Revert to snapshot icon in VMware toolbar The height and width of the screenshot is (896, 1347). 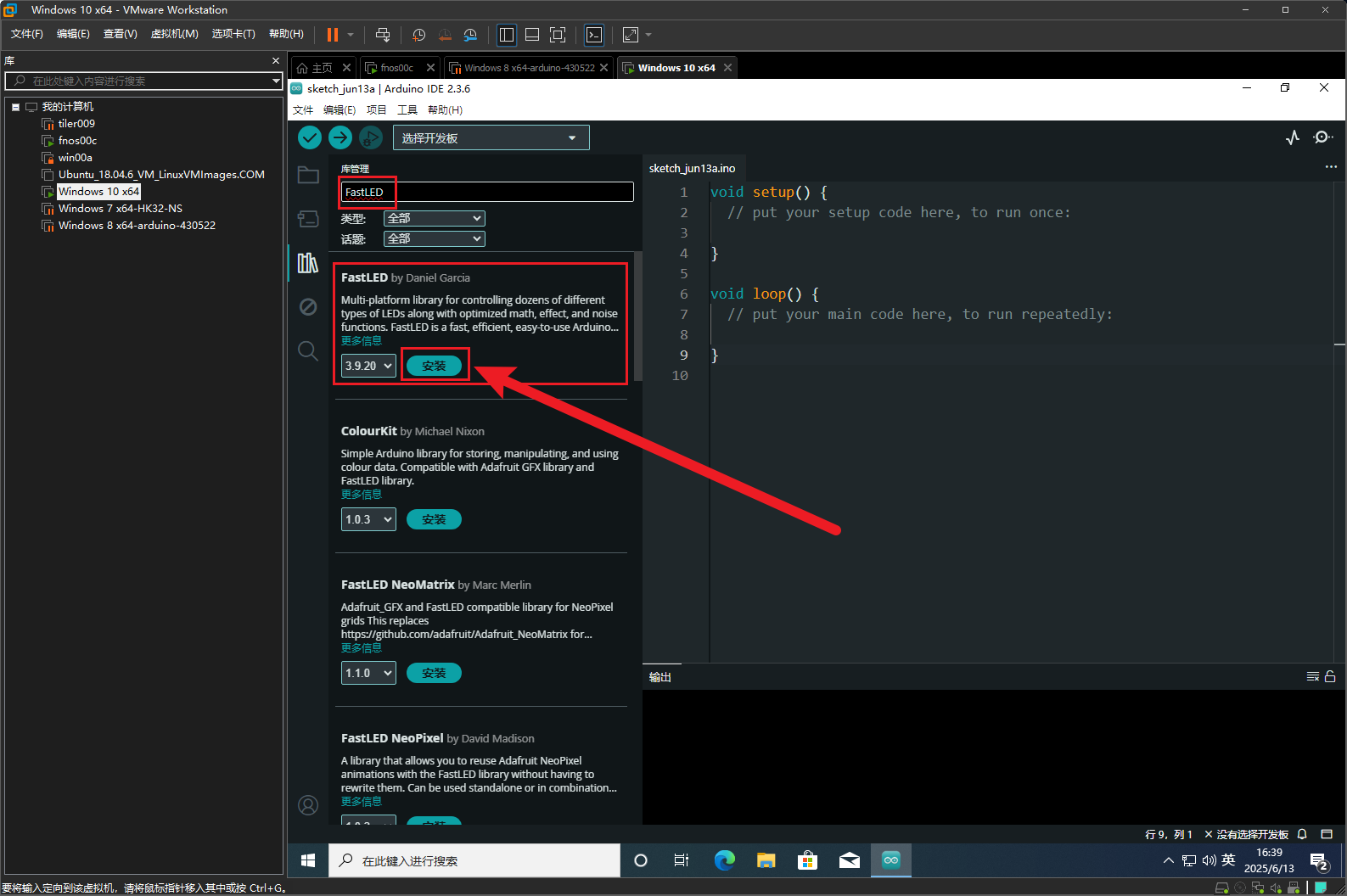tap(445, 35)
